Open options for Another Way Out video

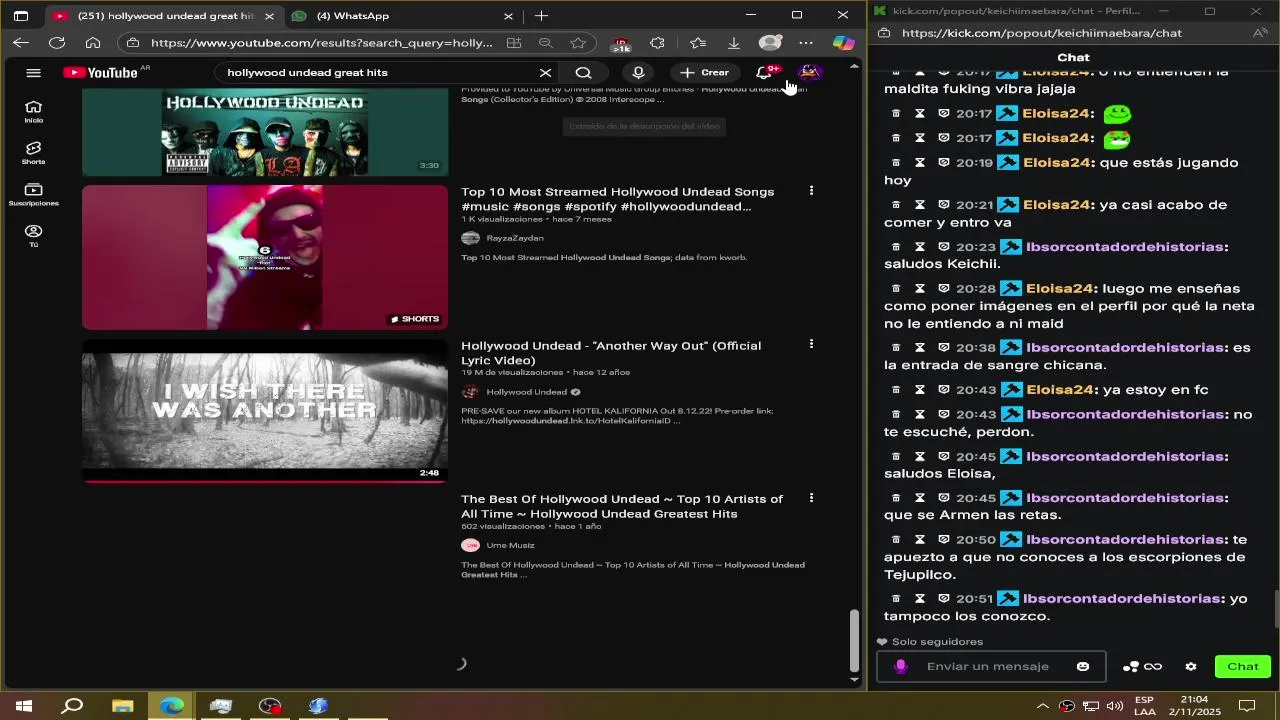[811, 344]
